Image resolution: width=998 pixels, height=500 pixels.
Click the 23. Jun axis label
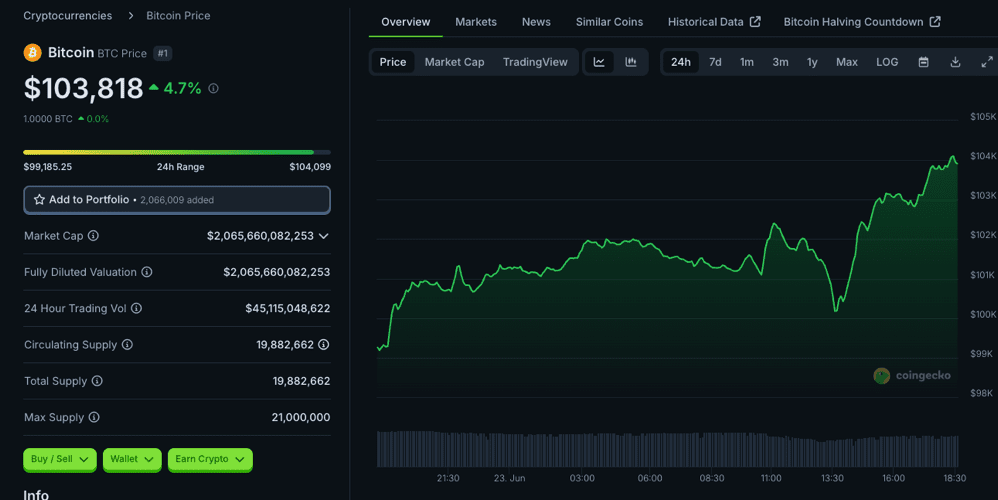coord(509,478)
